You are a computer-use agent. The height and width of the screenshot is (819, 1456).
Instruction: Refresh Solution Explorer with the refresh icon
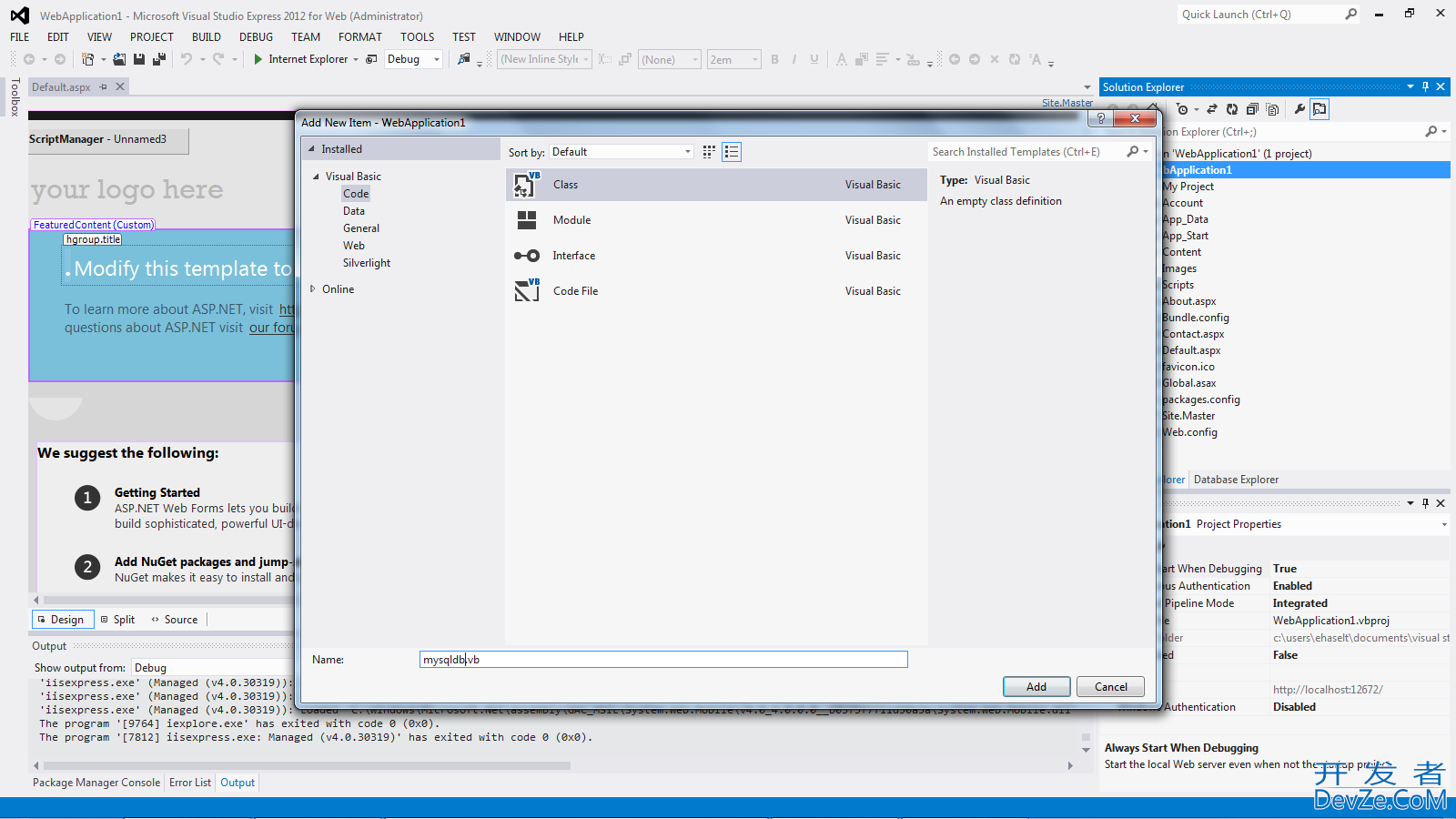pyautogui.click(x=1232, y=109)
